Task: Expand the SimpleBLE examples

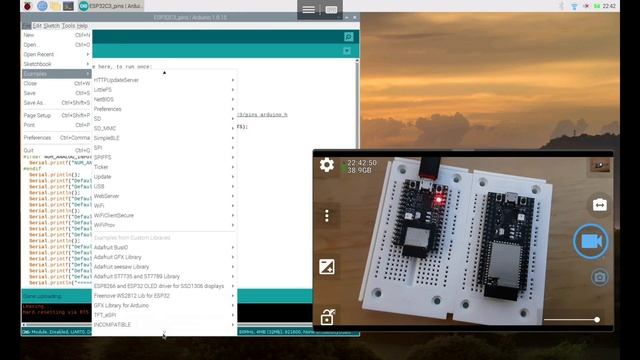Action: [164, 138]
